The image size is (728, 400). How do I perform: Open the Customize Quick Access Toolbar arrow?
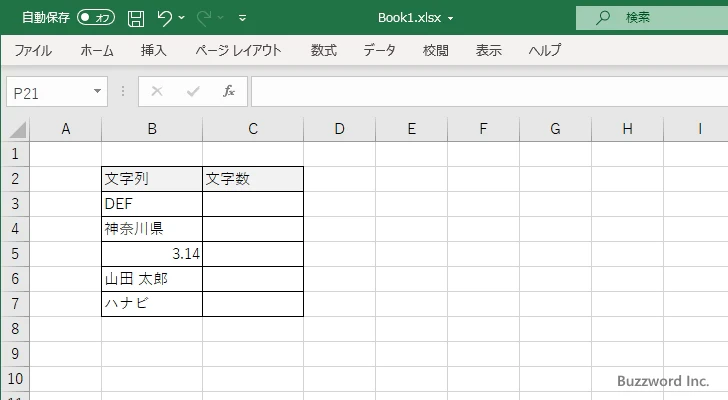coord(242,18)
